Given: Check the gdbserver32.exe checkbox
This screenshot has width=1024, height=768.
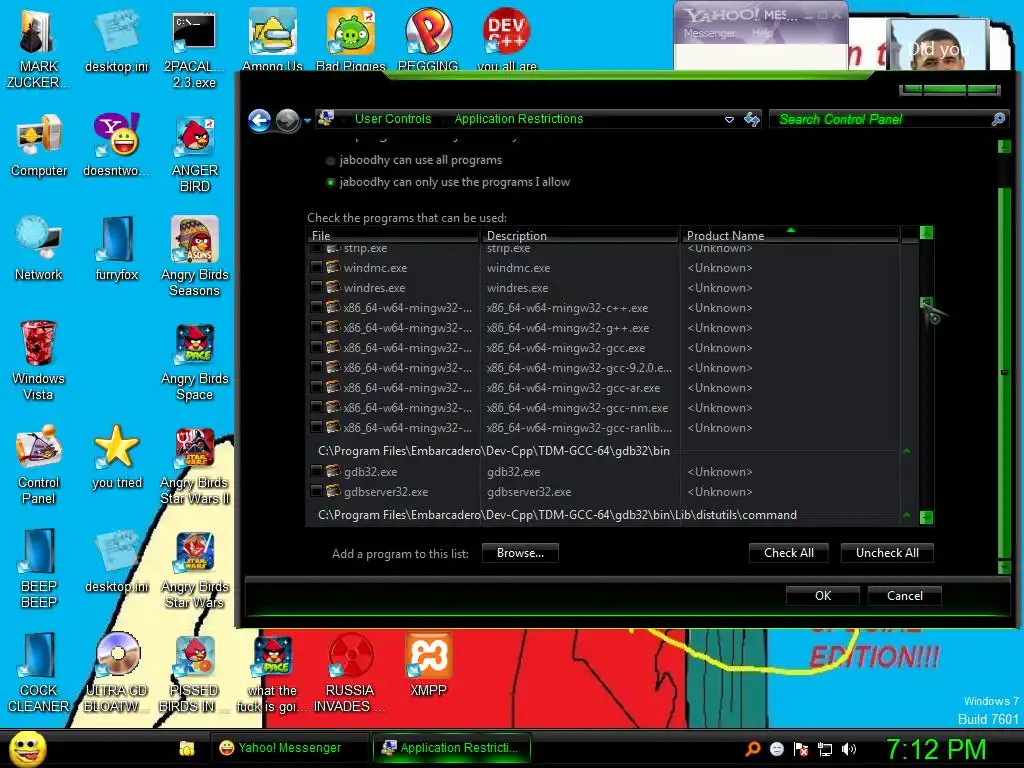Looking at the screenshot, I should (316, 492).
